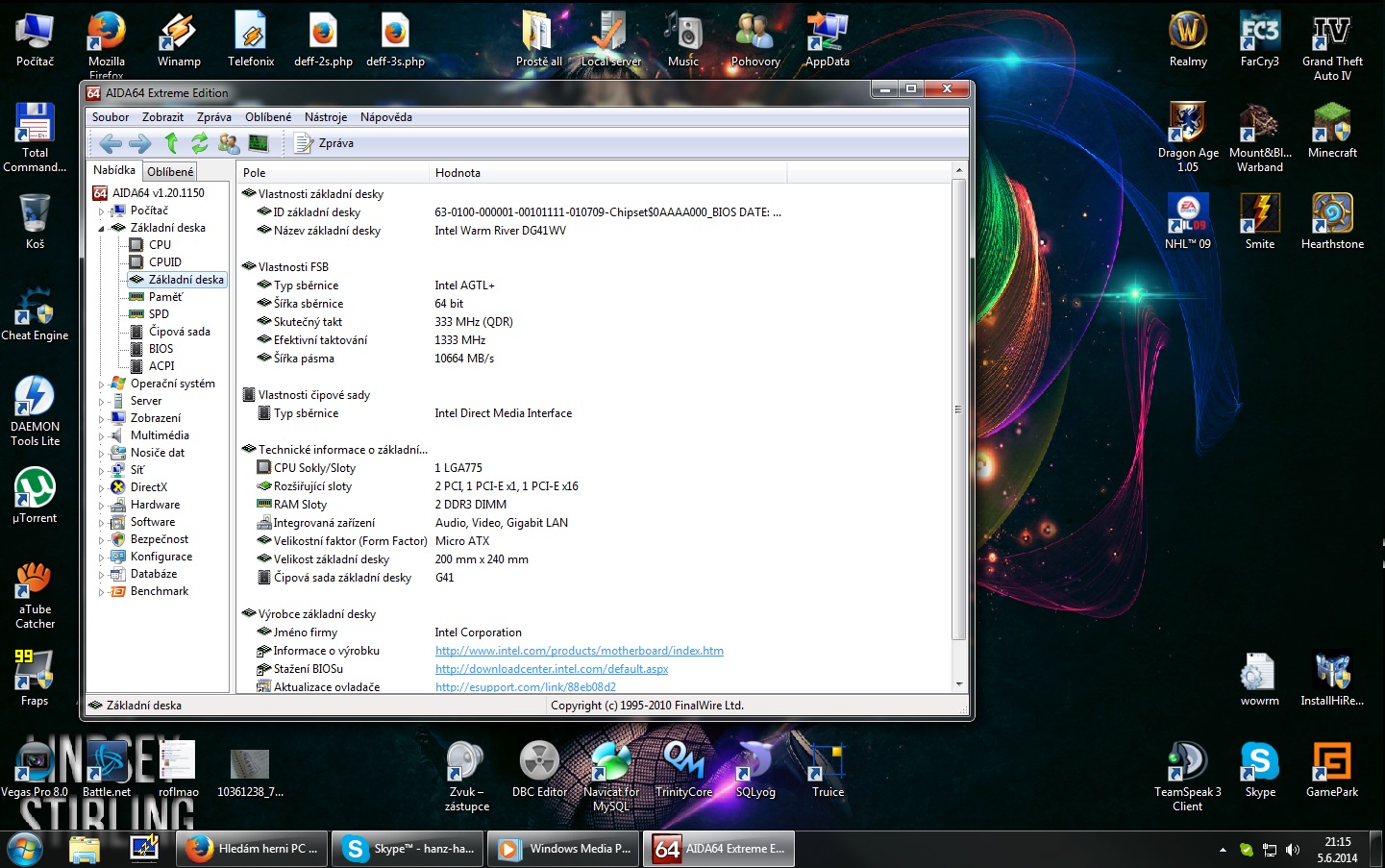Select the CPUID tree item

[x=156, y=262]
